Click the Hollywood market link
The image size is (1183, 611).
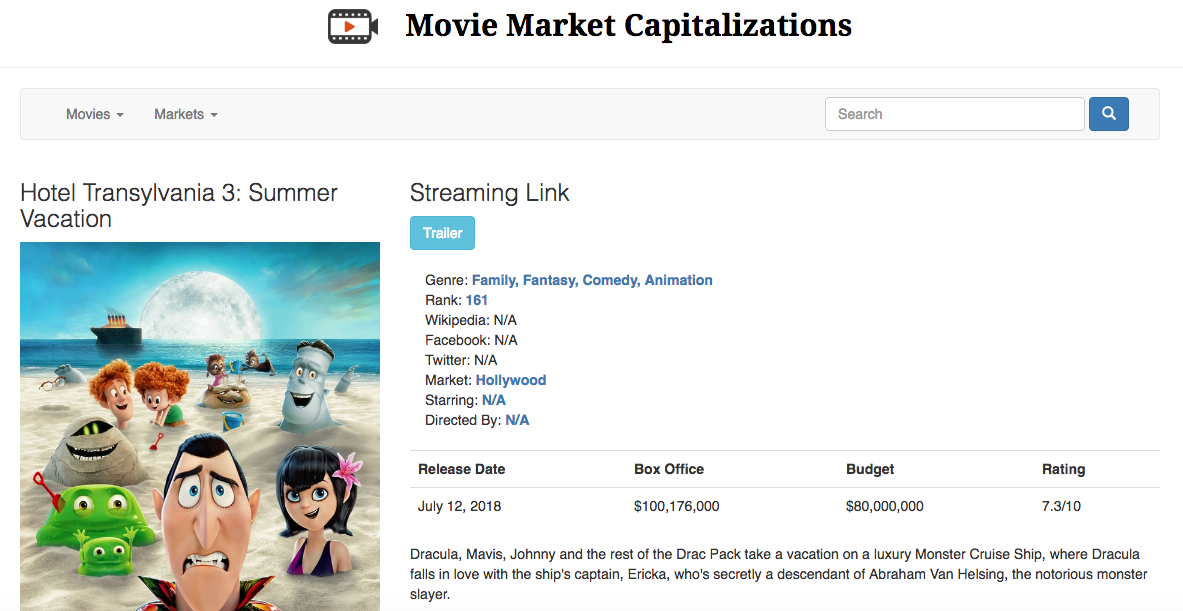coord(510,380)
